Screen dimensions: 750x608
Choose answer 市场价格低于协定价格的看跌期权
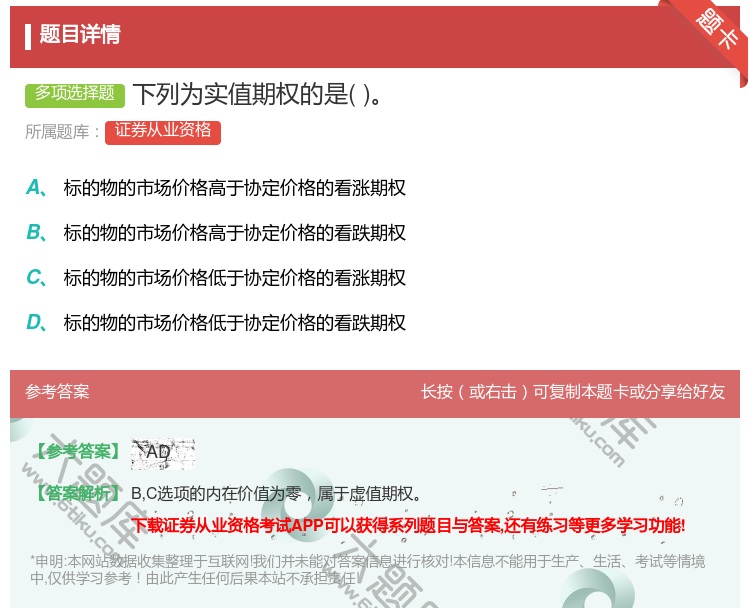pyautogui.click(x=235, y=323)
